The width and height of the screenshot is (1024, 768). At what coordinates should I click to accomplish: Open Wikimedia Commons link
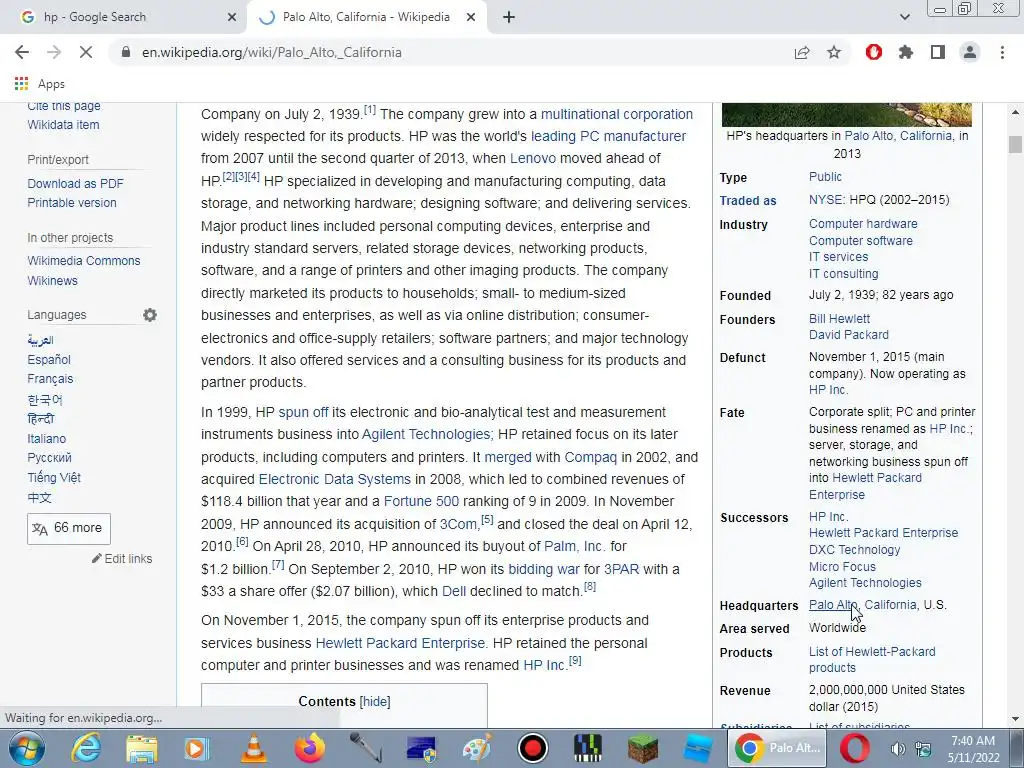[x=84, y=261]
